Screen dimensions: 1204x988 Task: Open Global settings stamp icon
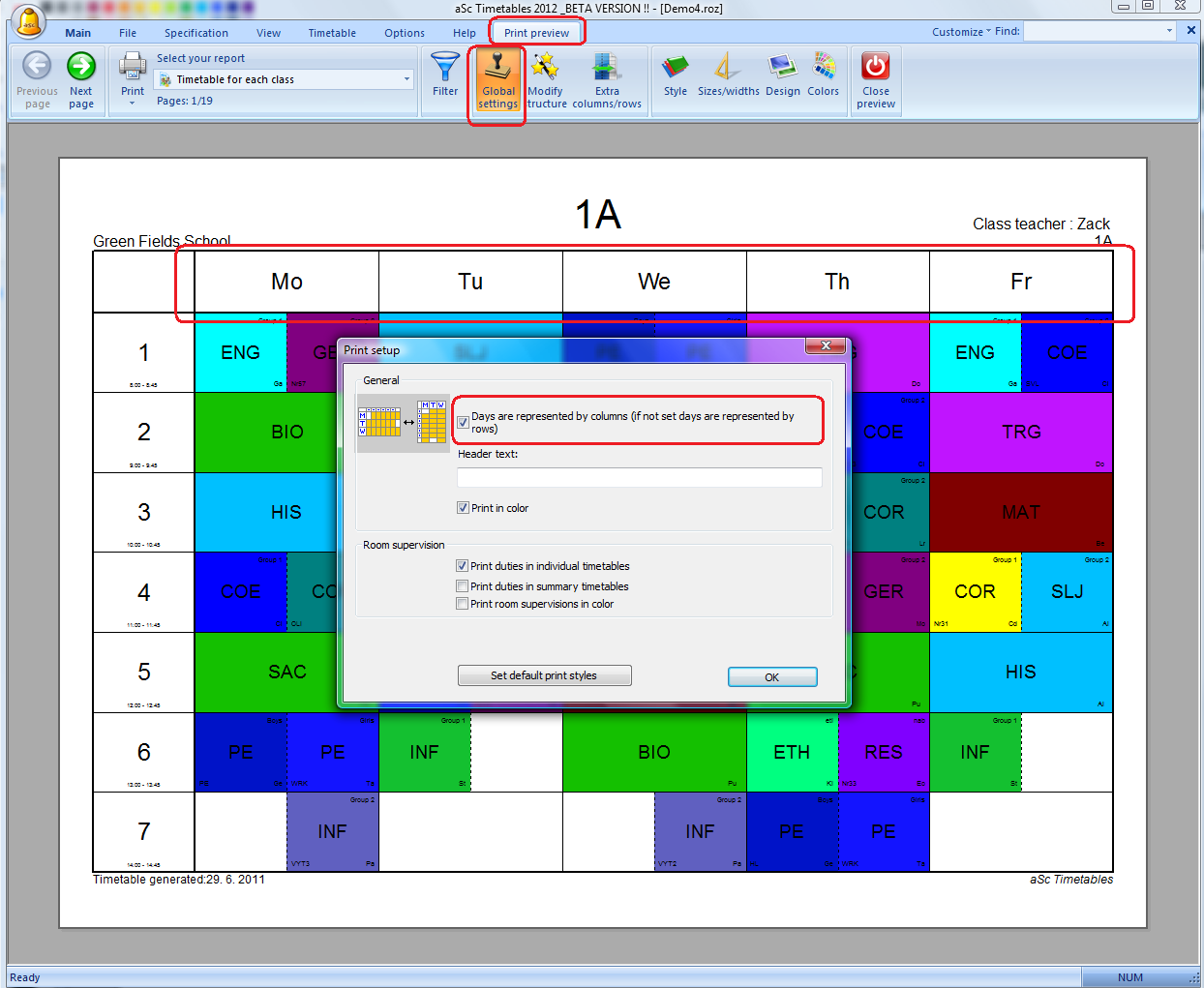point(498,68)
